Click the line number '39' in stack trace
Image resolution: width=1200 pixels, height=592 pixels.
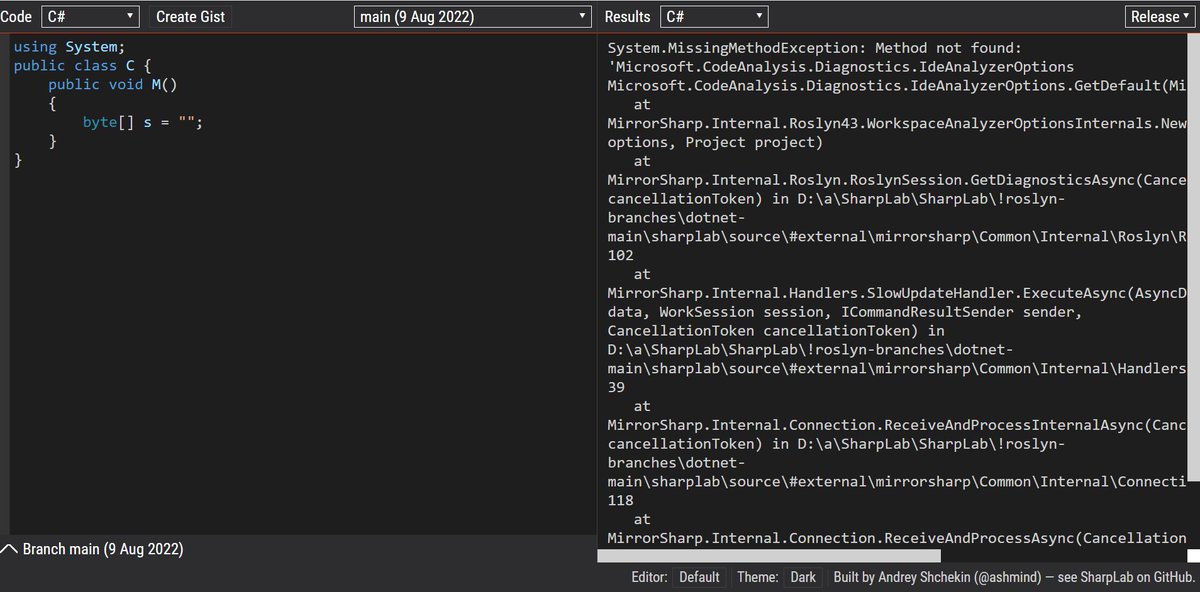616,387
